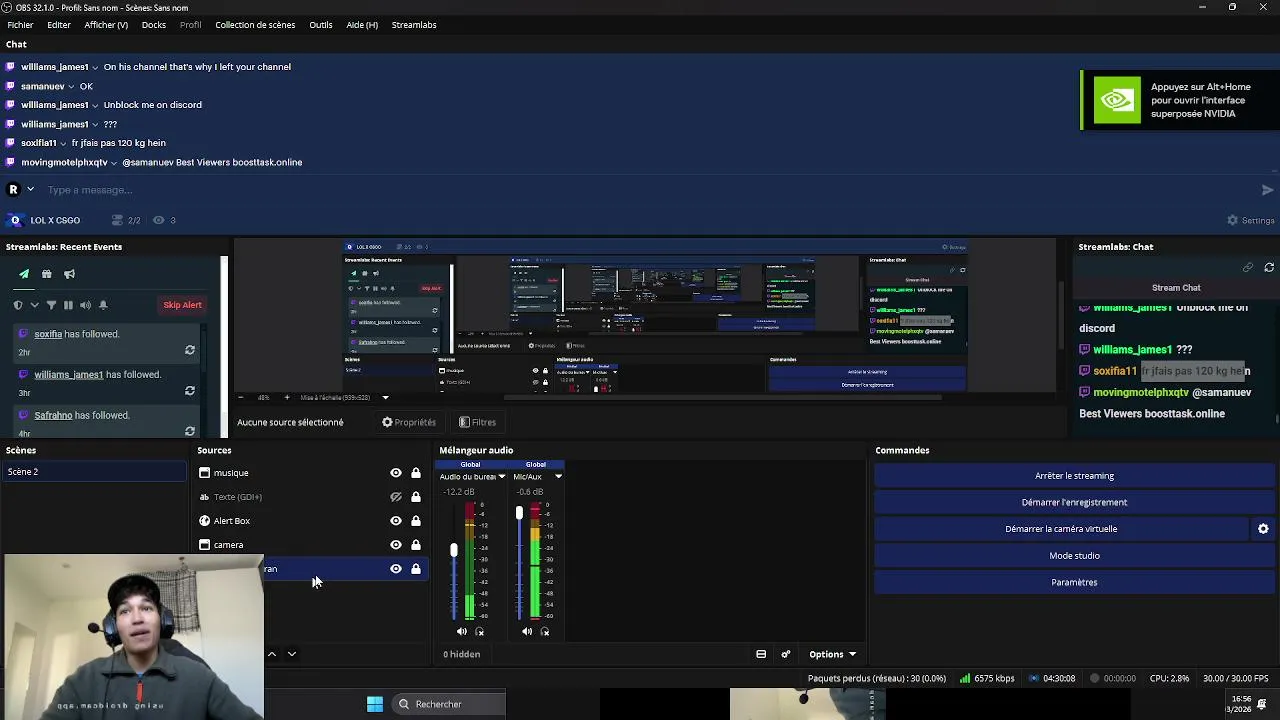Open the Outils menu

(321, 24)
